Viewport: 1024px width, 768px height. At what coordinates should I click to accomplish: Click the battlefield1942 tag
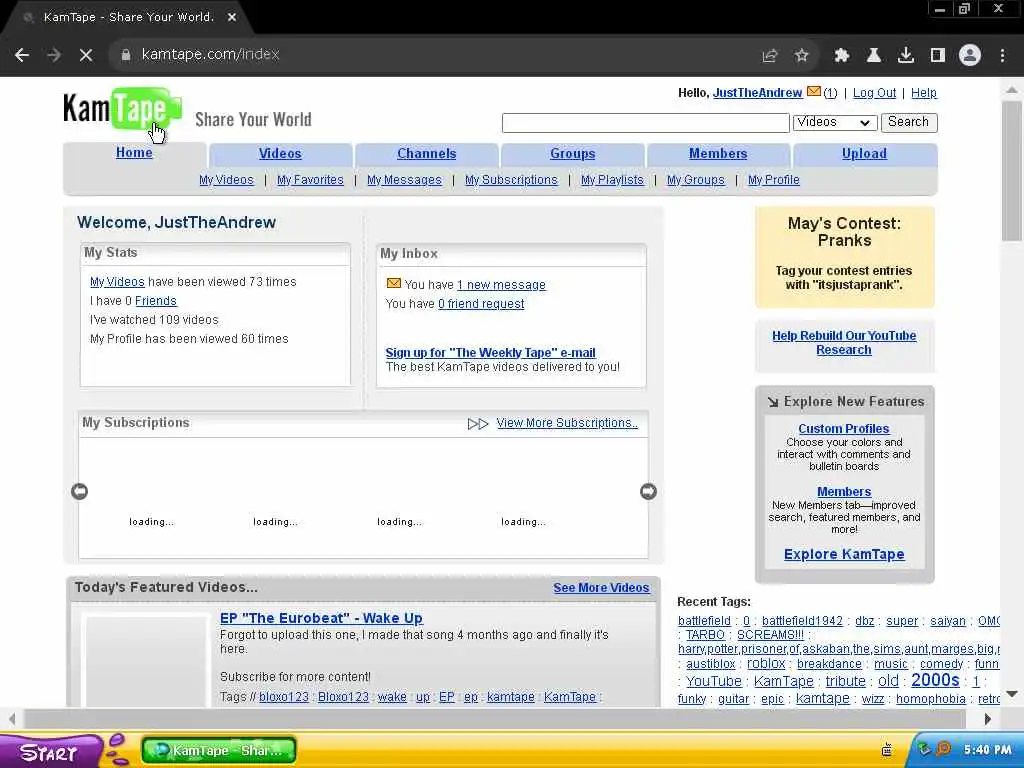(x=802, y=621)
